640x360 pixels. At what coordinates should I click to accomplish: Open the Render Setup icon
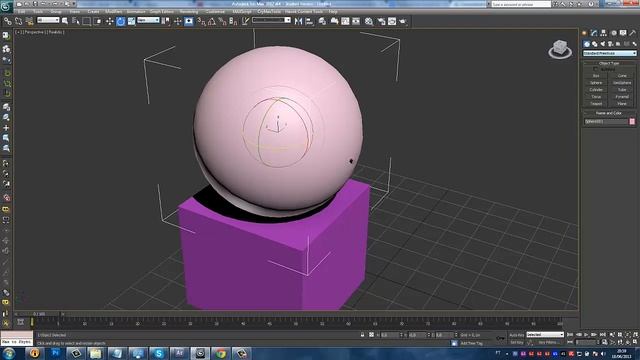[x=381, y=21]
